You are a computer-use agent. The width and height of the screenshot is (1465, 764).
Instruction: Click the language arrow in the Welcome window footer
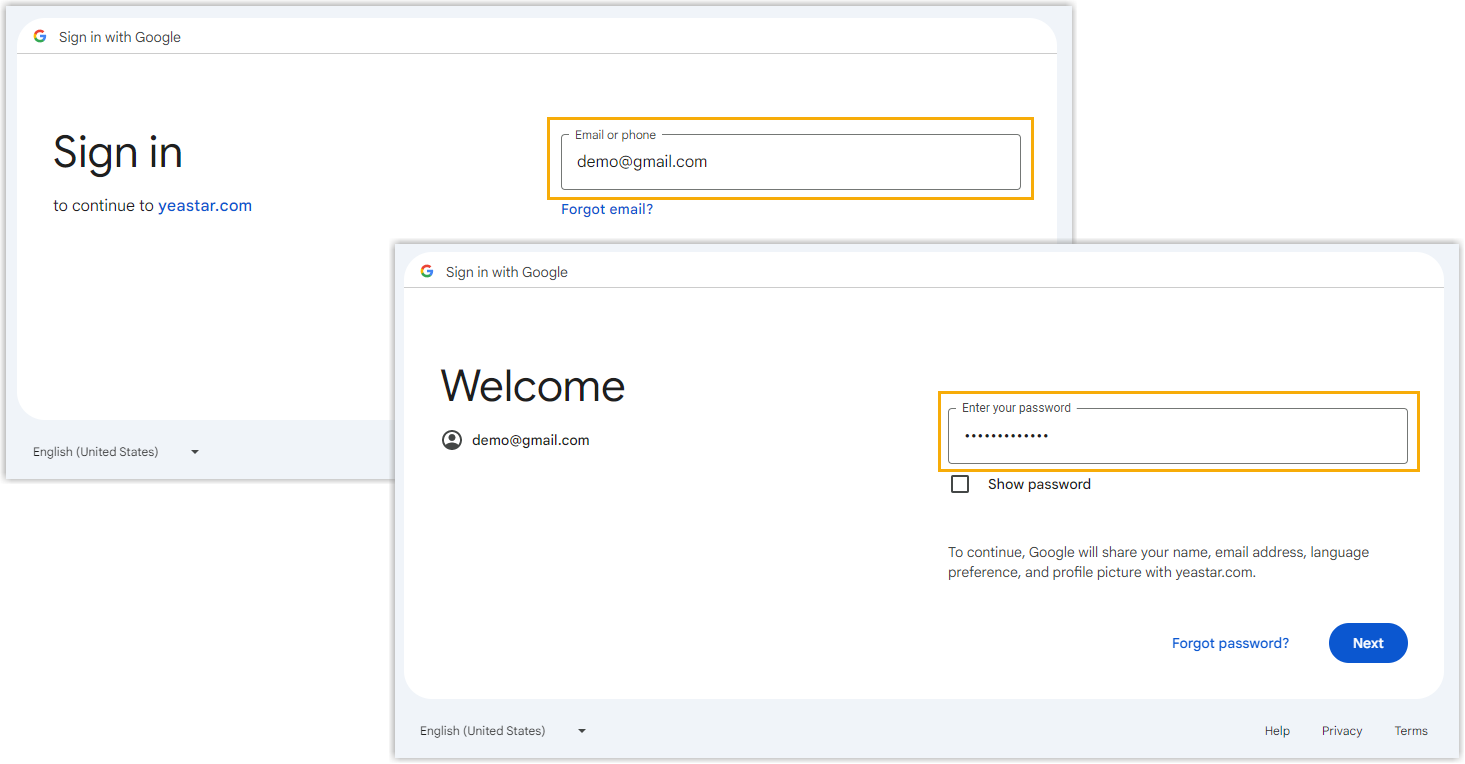point(582,731)
